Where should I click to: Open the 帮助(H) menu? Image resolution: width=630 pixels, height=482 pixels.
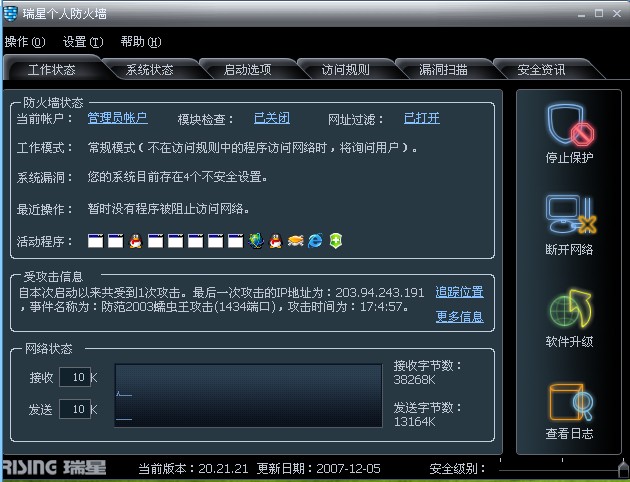141,41
